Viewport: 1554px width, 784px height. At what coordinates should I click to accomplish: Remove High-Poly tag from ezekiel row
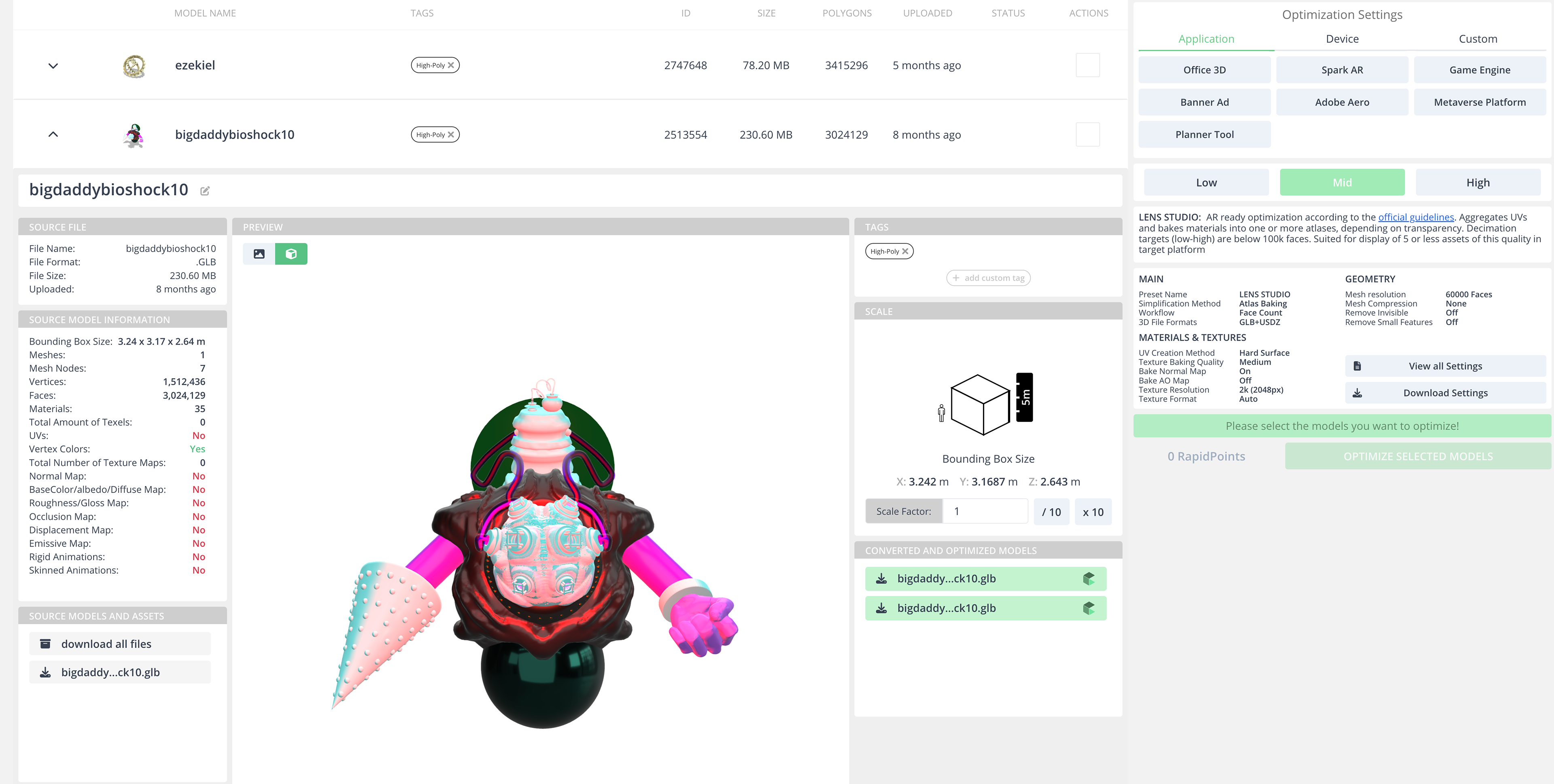click(x=451, y=65)
